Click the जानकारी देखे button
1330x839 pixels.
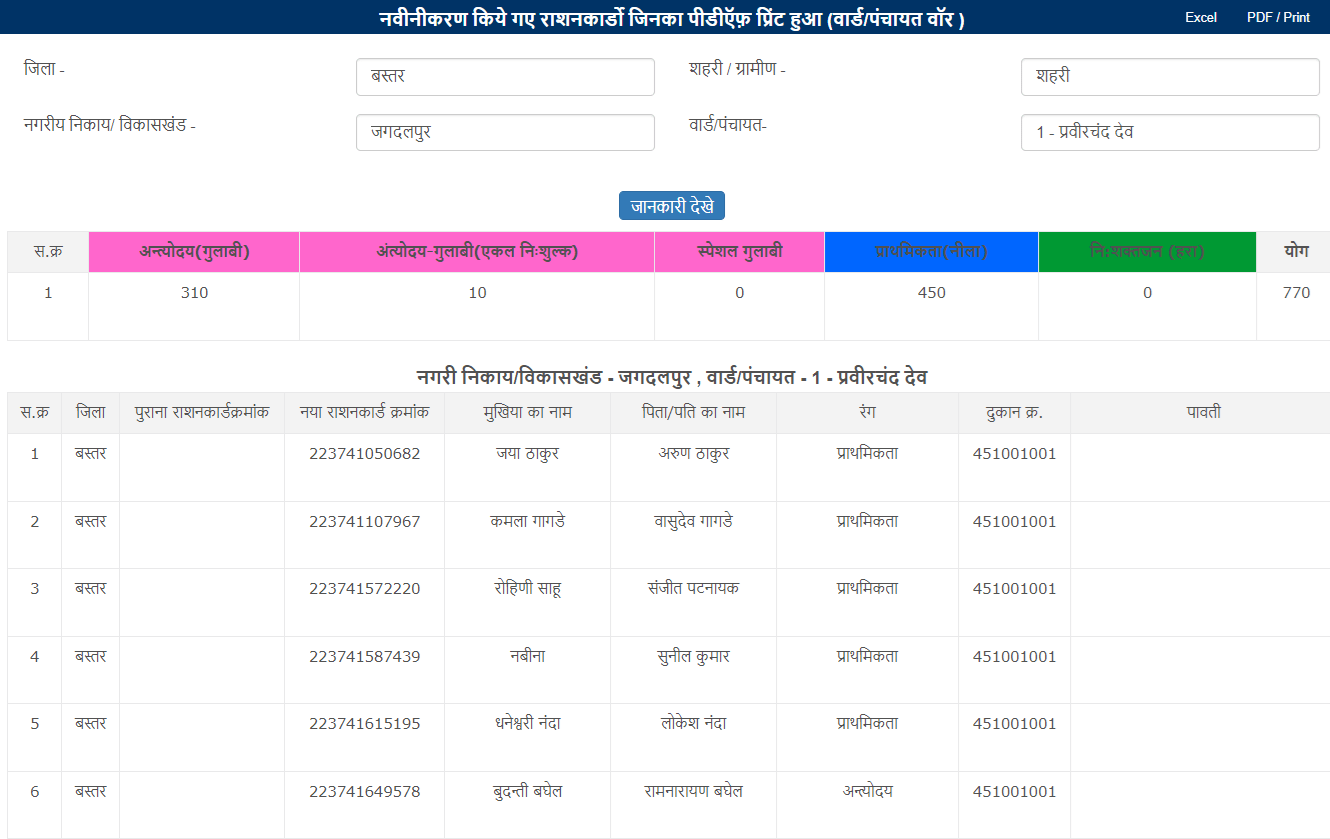point(672,206)
